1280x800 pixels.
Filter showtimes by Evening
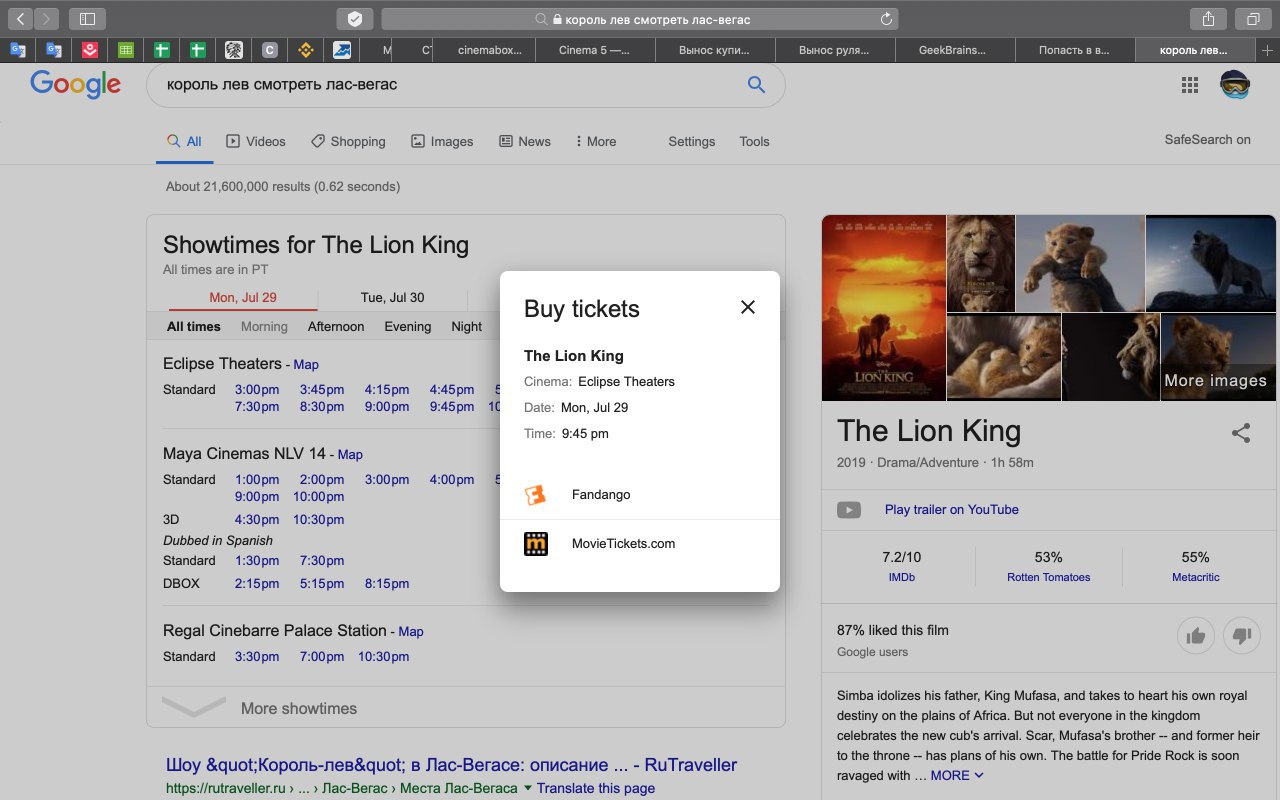pyautogui.click(x=408, y=326)
